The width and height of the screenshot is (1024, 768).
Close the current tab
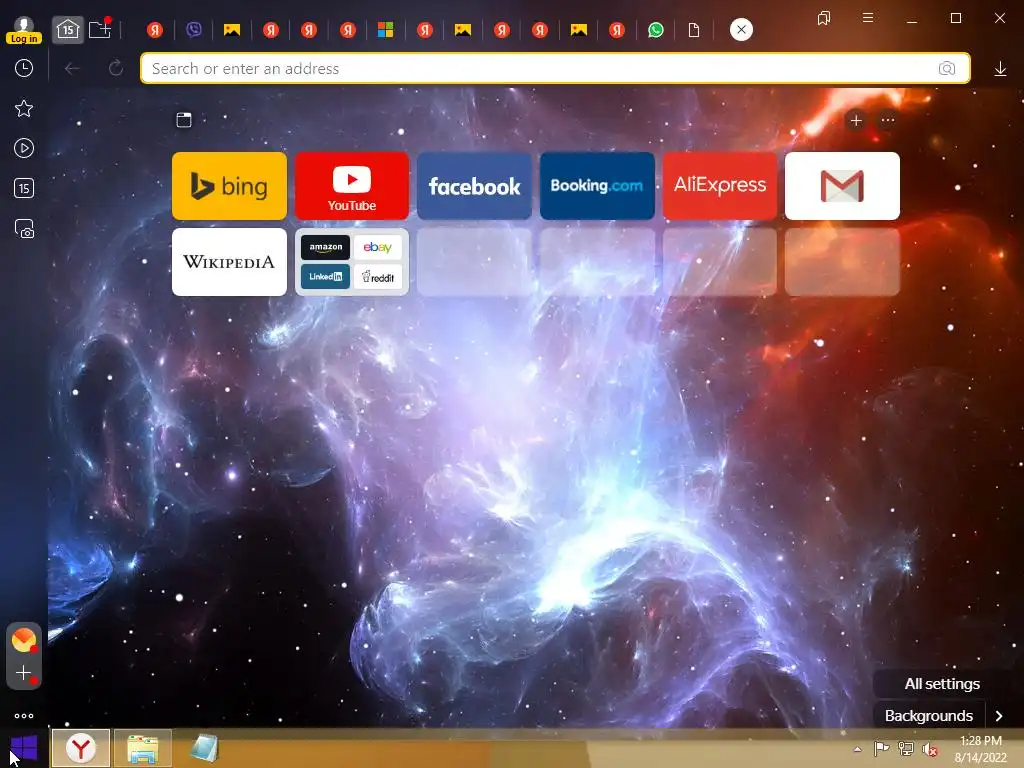click(741, 29)
